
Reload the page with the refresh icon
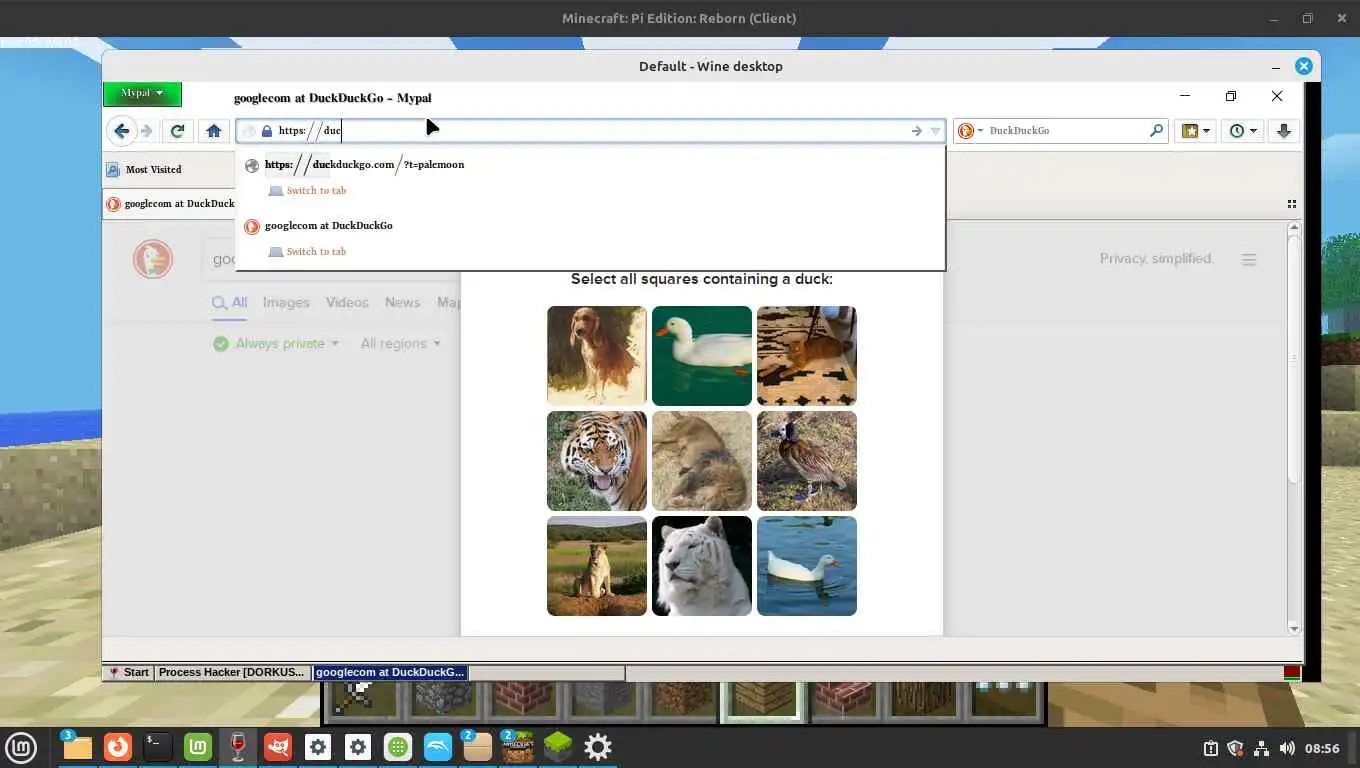coord(177,131)
